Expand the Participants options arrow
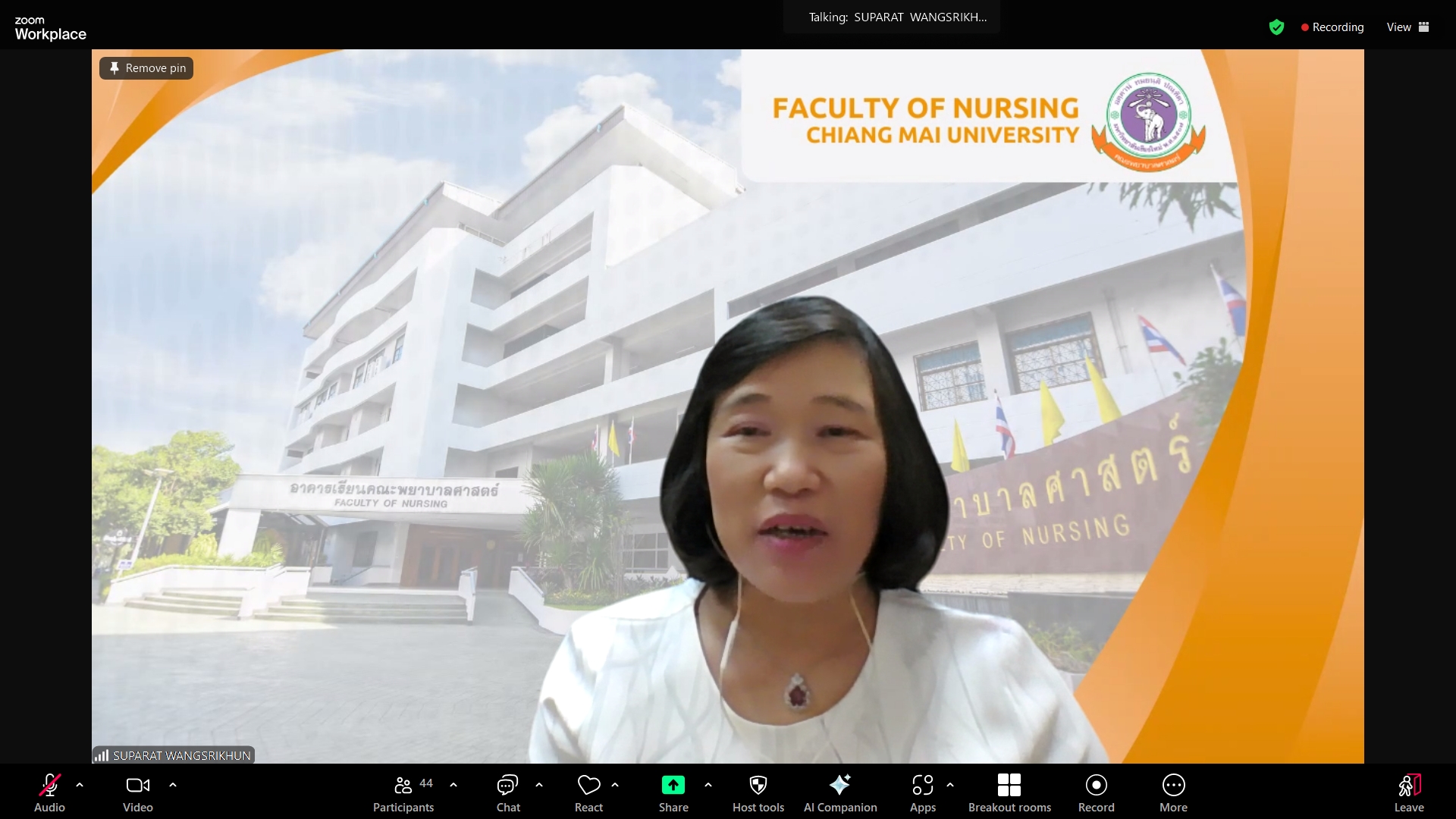This screenshot has width=1456, height=819. (453, 785)
